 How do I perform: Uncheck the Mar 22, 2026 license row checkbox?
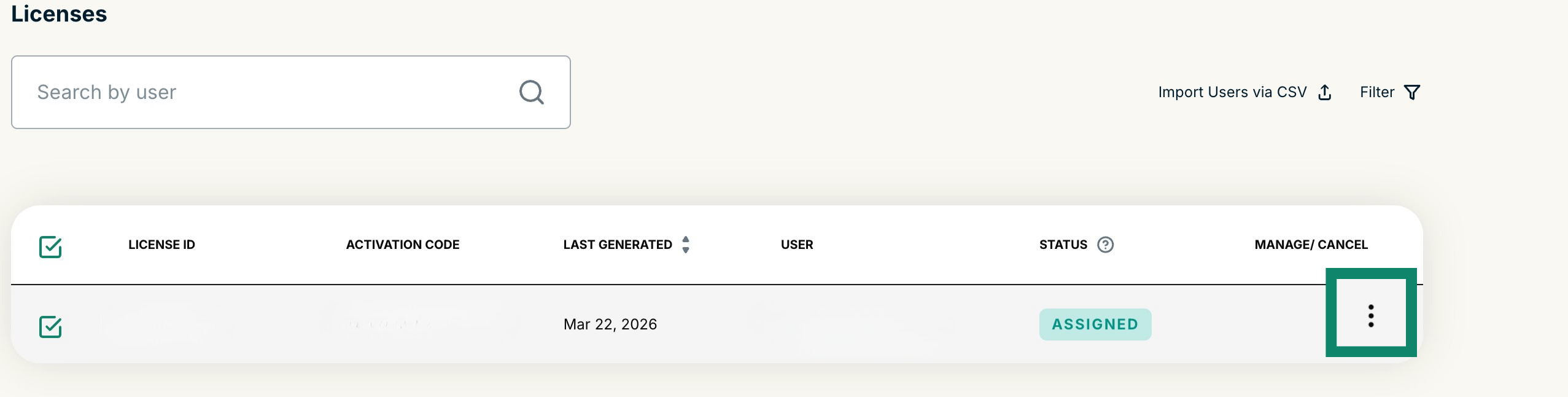point(50,326)
